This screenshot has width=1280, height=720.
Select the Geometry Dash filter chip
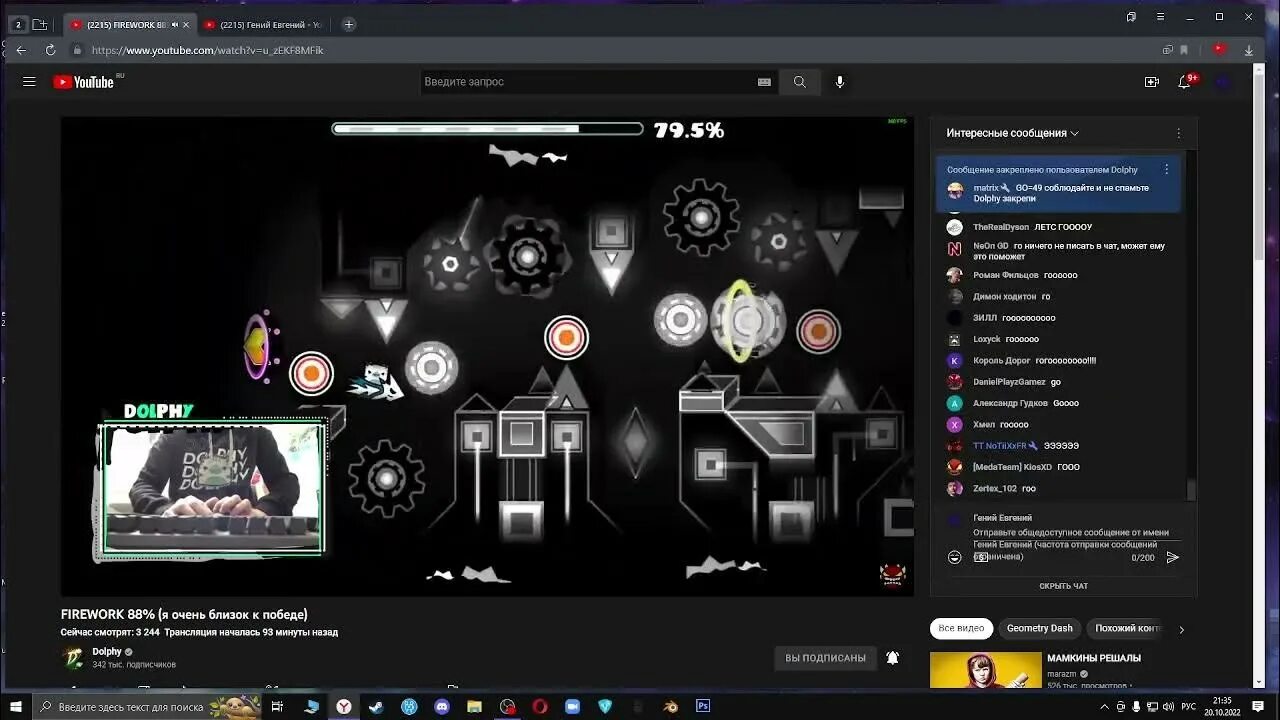[1040, 628]
